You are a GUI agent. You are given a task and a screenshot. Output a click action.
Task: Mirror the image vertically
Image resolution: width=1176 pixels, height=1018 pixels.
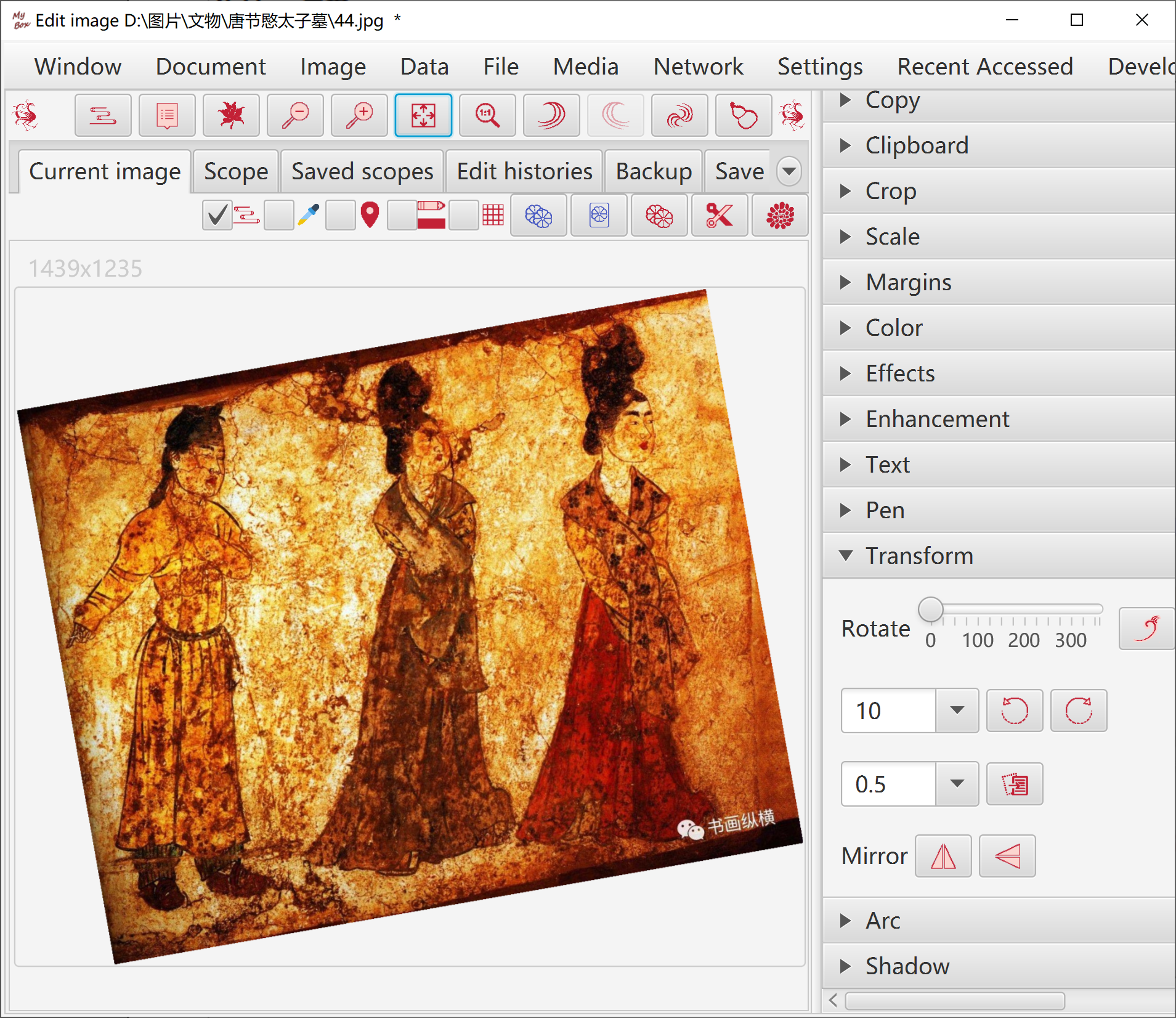[1007, 856]
